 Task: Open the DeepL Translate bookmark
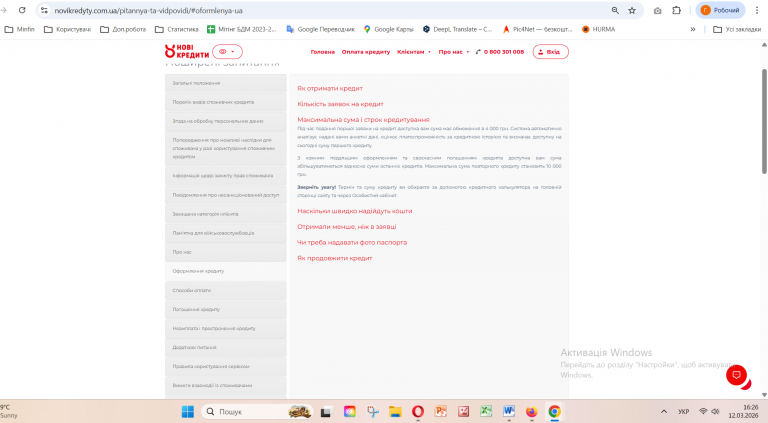457,29
